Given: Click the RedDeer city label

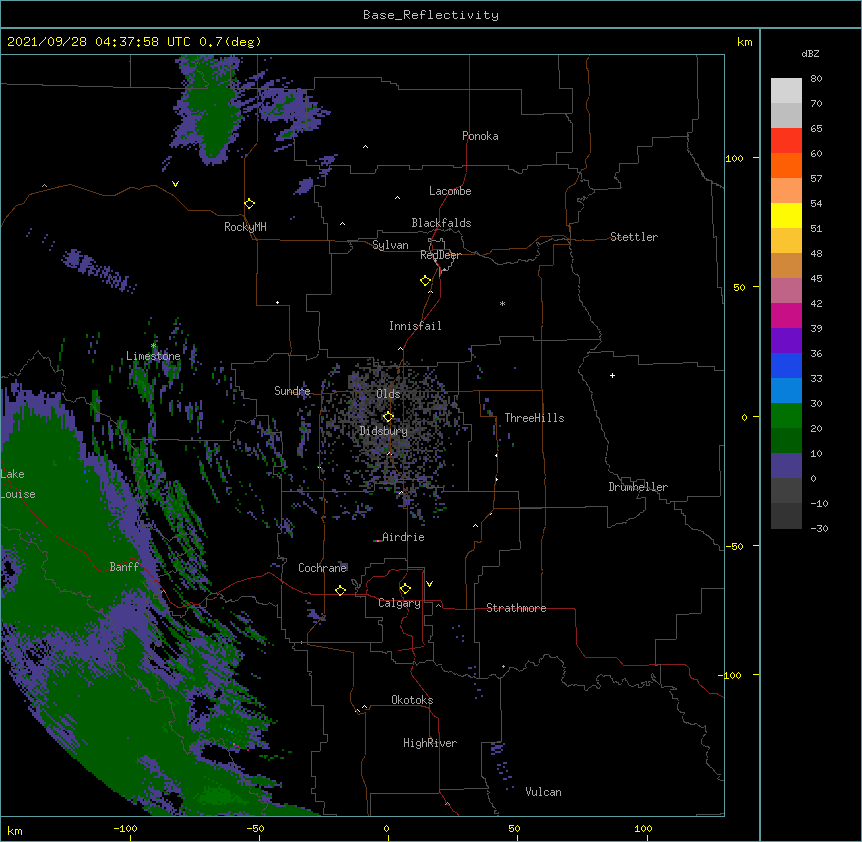Looking at the screenshot, I should [x=440, y=255].
